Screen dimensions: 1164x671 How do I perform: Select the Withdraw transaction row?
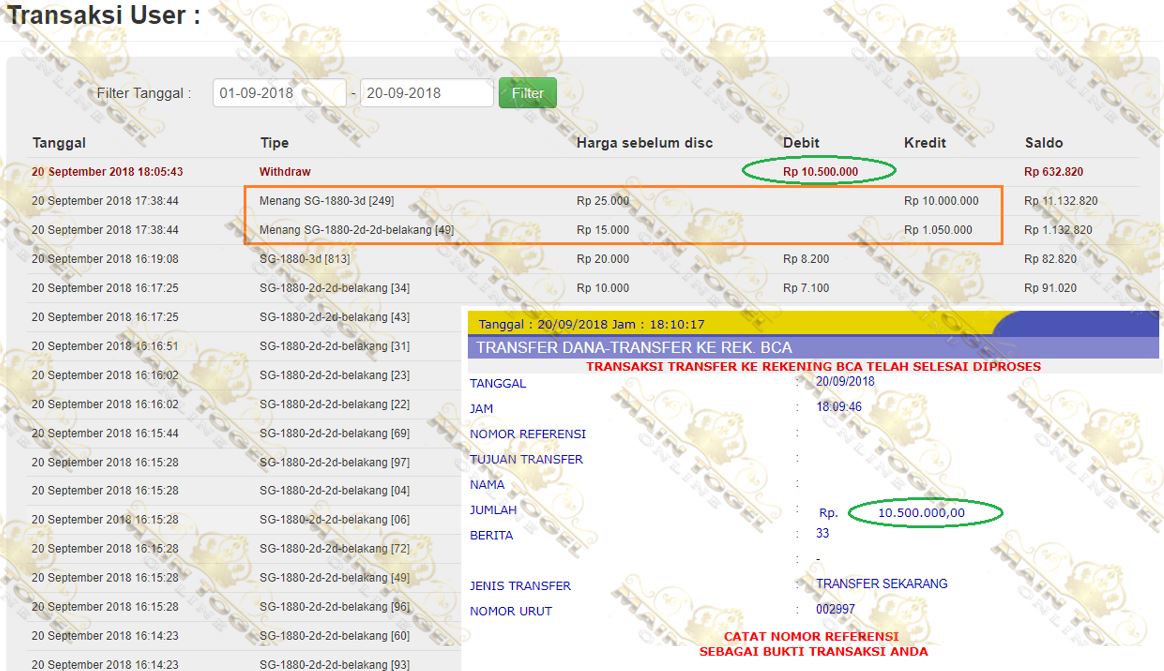click(x=285, y=172)
